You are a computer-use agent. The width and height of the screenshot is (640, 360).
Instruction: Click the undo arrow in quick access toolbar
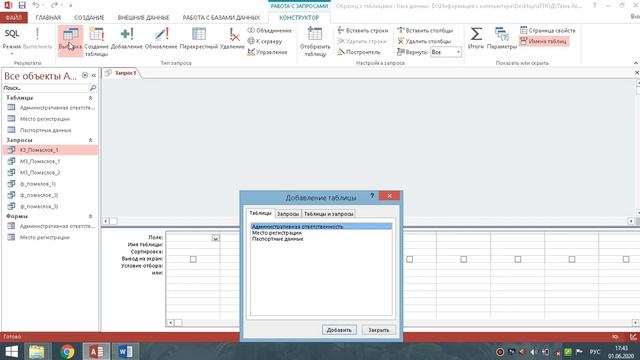coord(36,5)
